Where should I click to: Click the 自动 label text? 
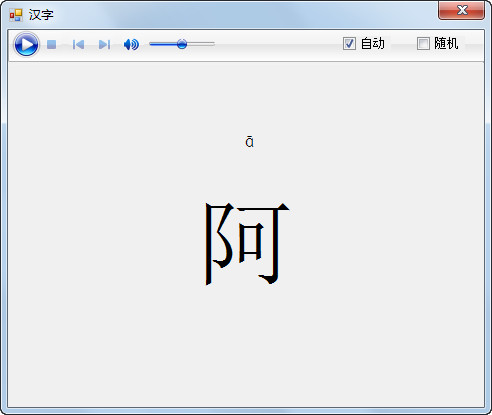[x=373, y=44]
